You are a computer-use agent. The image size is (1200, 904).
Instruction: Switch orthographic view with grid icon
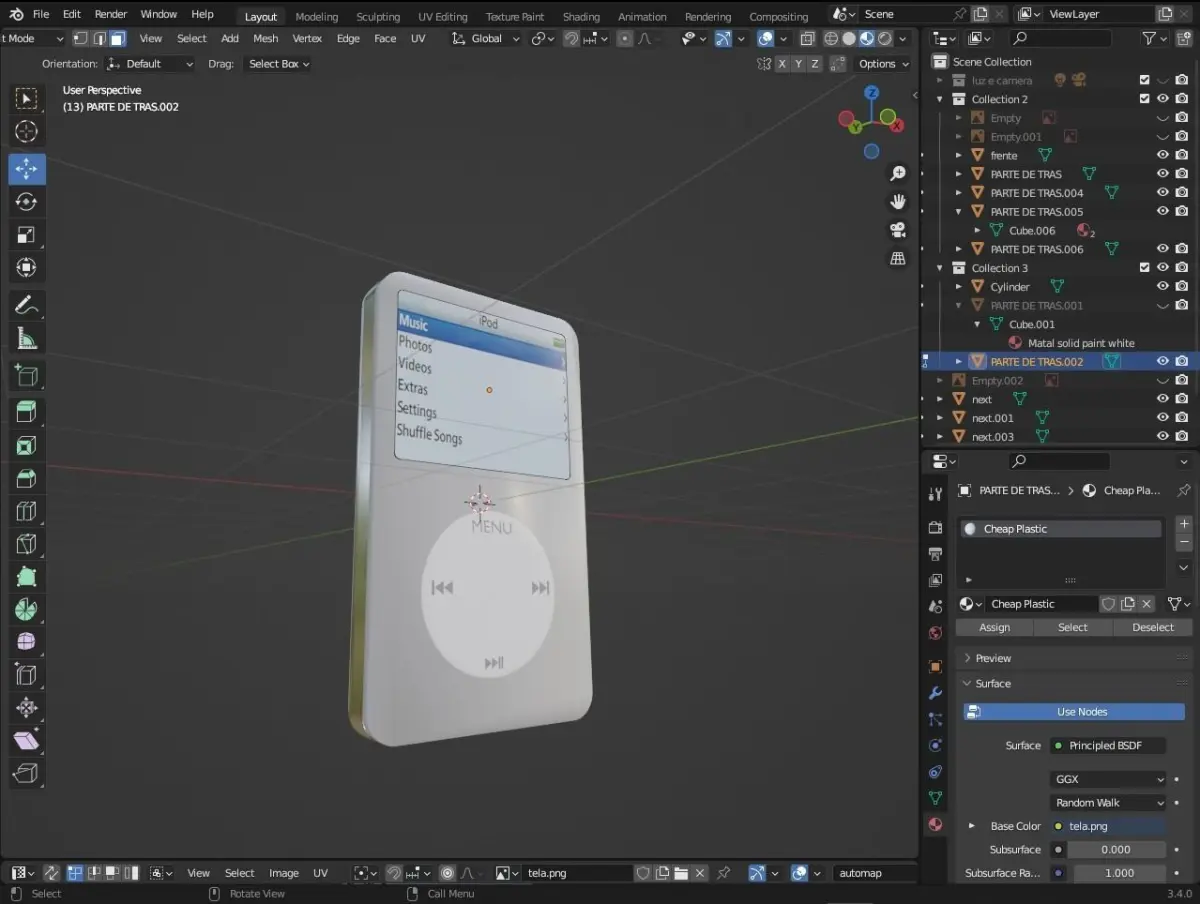898,258
